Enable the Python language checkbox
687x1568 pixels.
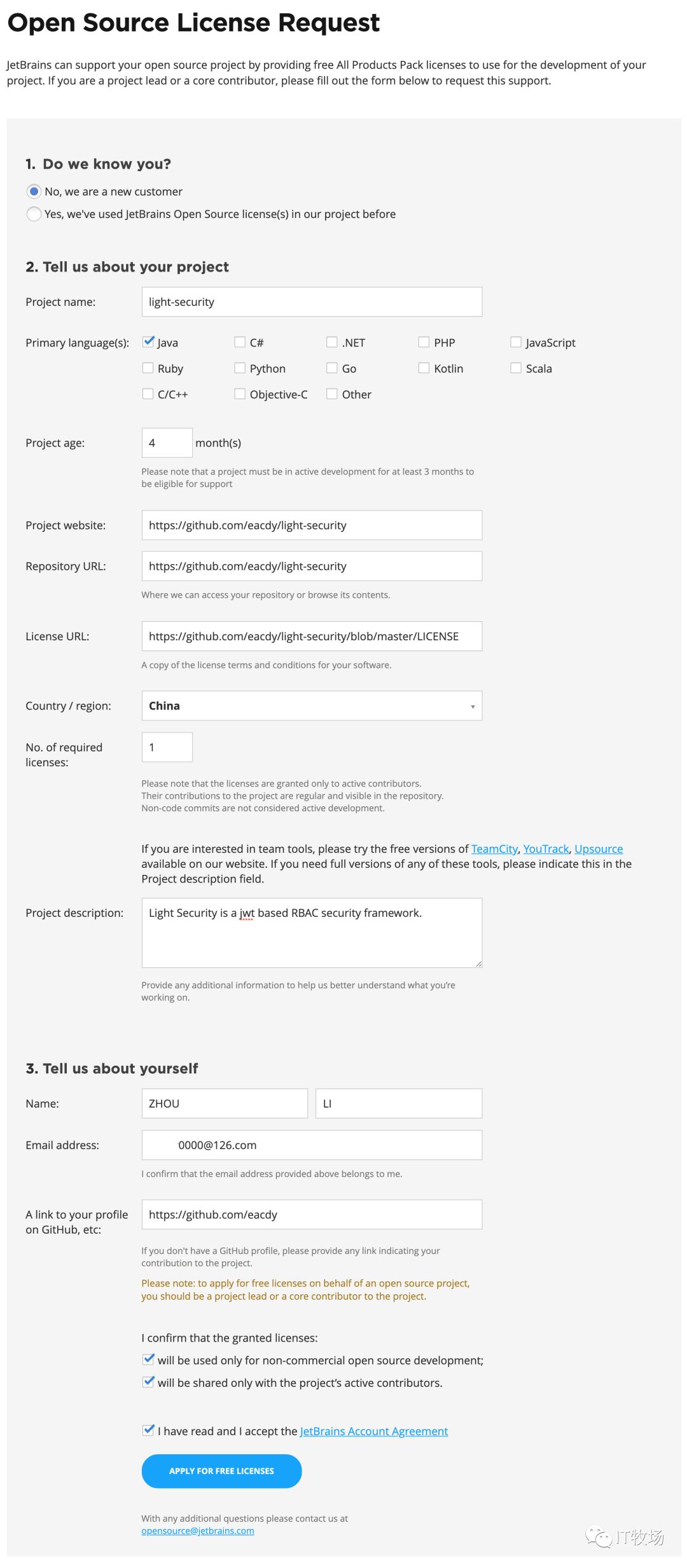240,368
